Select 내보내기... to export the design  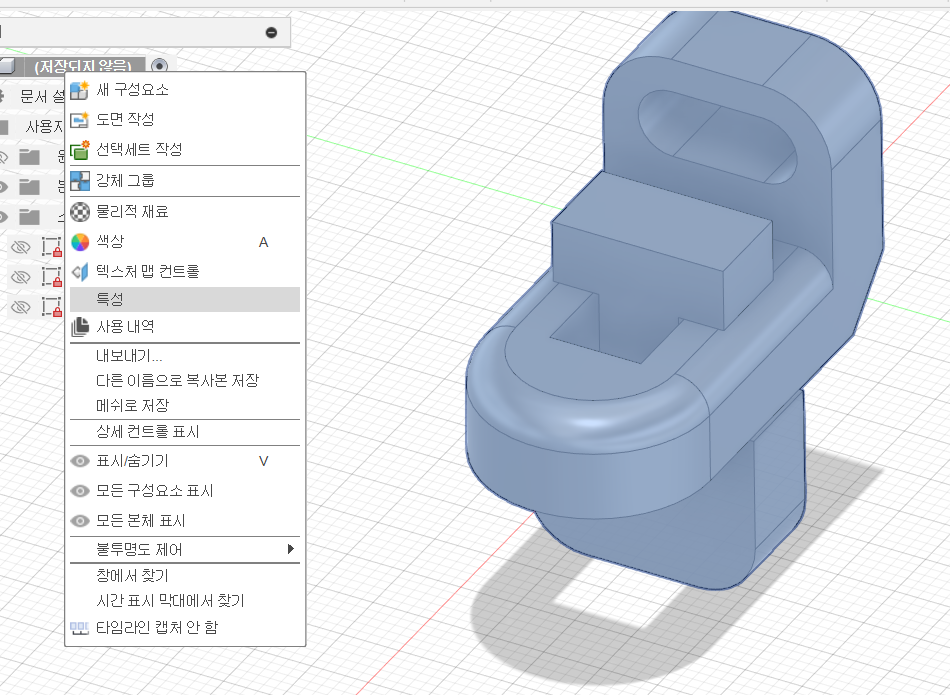[x=185, y=356]
